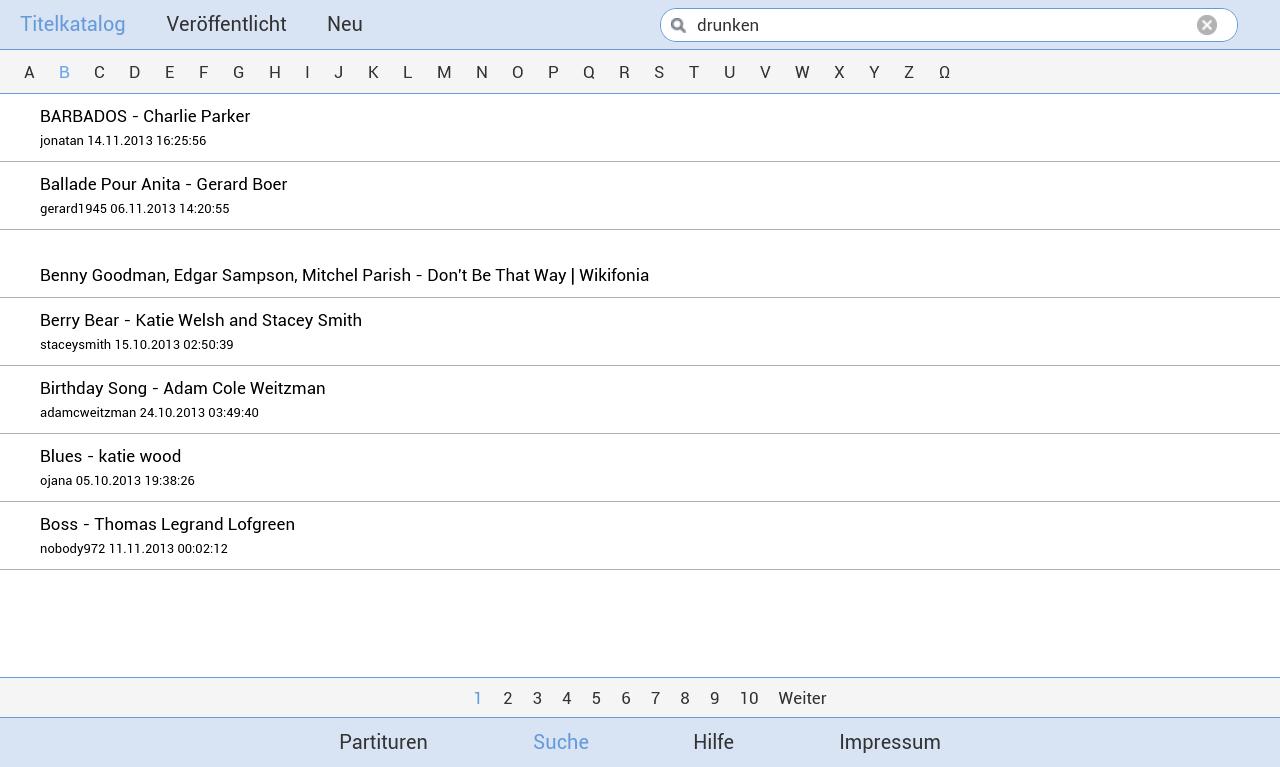Filter titles by letter K
Image resolution: width=1280 pixels, height=767 pixels.
pos(373,72)
